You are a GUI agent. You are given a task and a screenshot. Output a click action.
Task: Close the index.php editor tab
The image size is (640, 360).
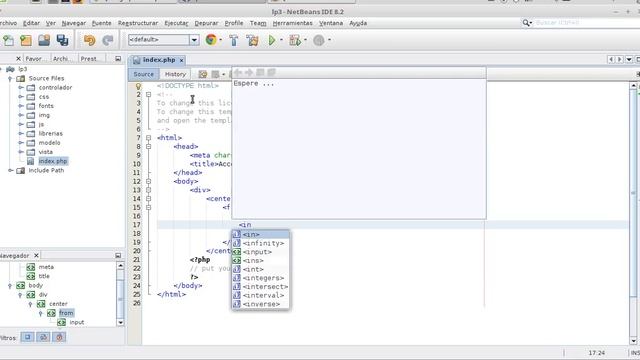[181, 60]
